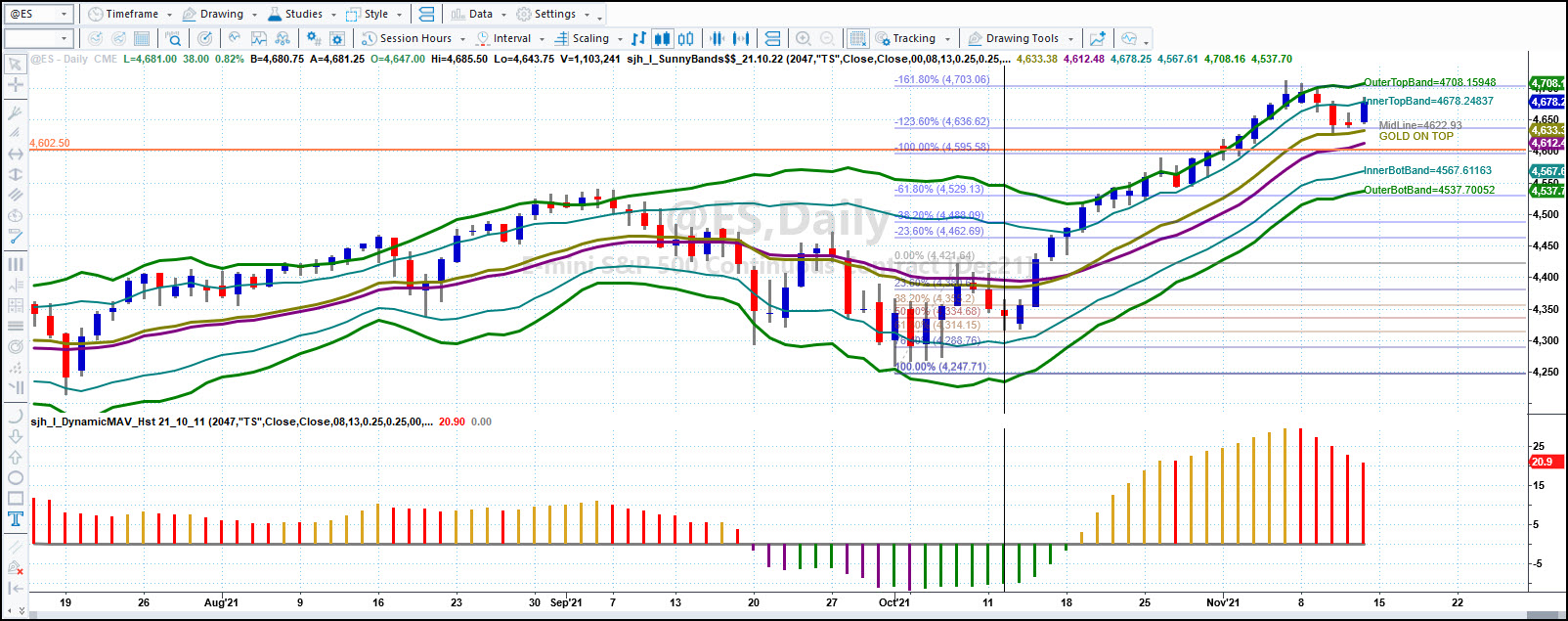Image resolution: width=1568 pixels, height=621 pixels.
Task: Click the stacked rows icon before zoom in
Action: tap(772, 39)
